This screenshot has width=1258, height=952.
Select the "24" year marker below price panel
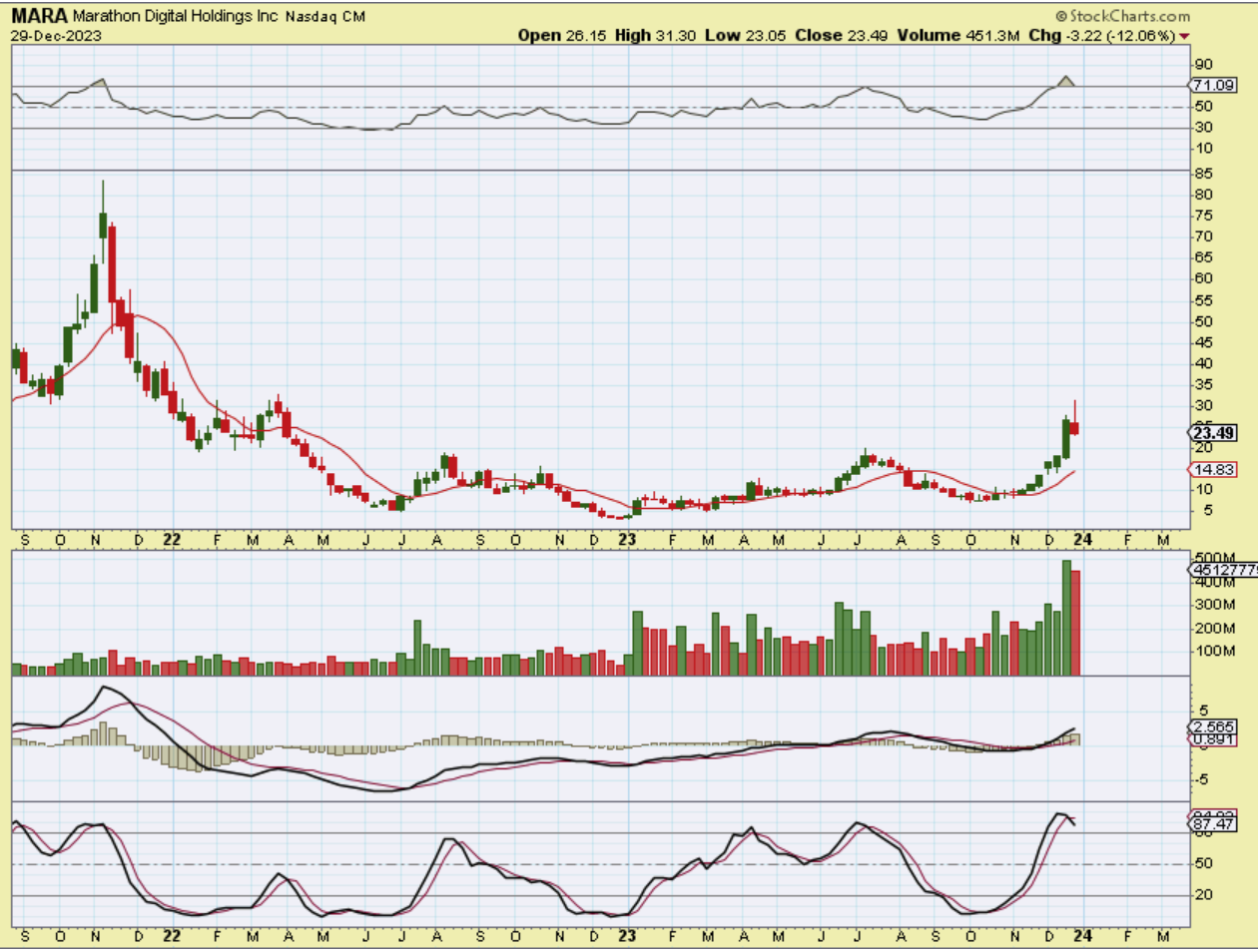point(1082,539)
